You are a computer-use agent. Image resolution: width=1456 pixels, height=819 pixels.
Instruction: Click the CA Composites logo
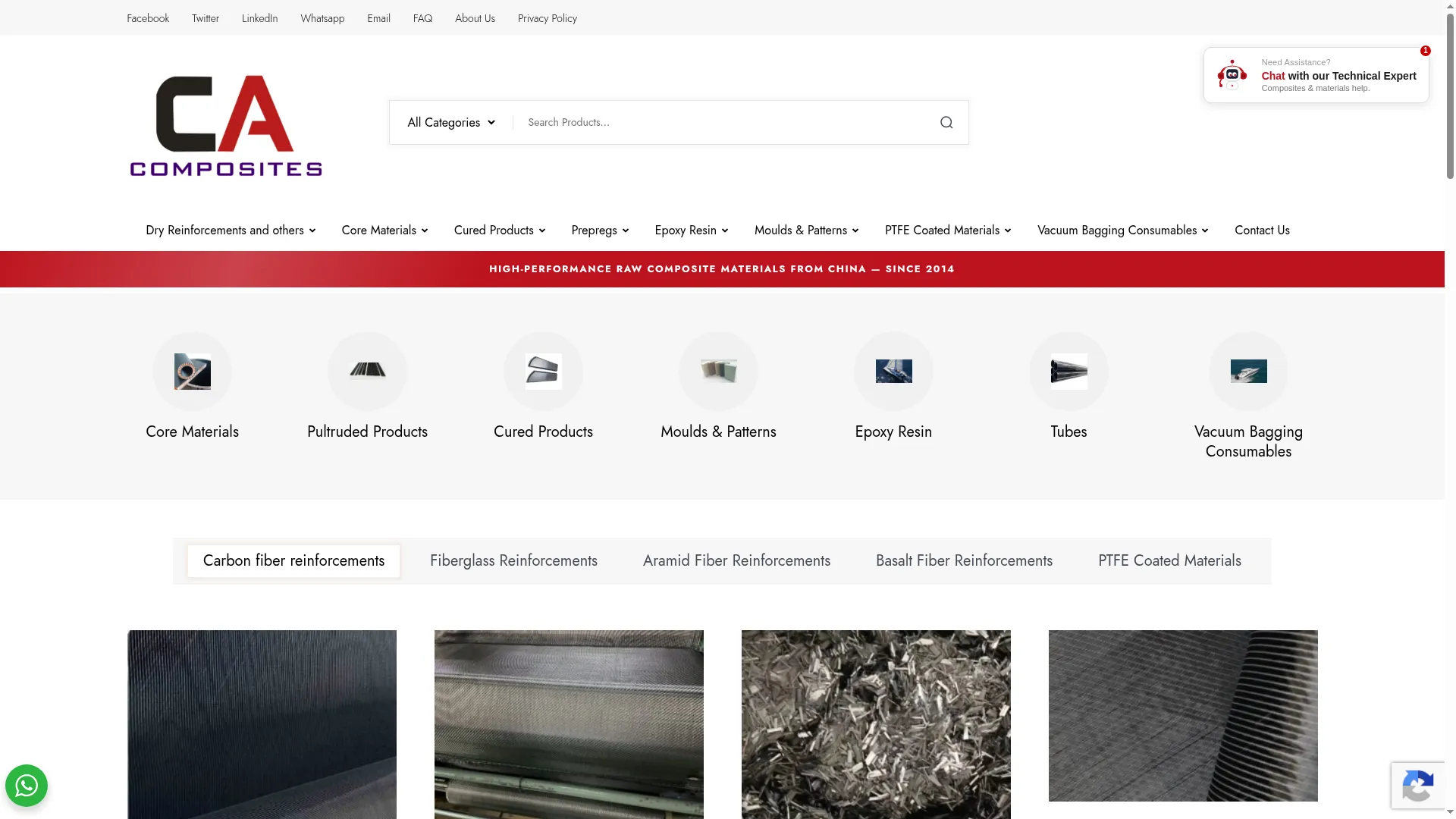(226, 125)
